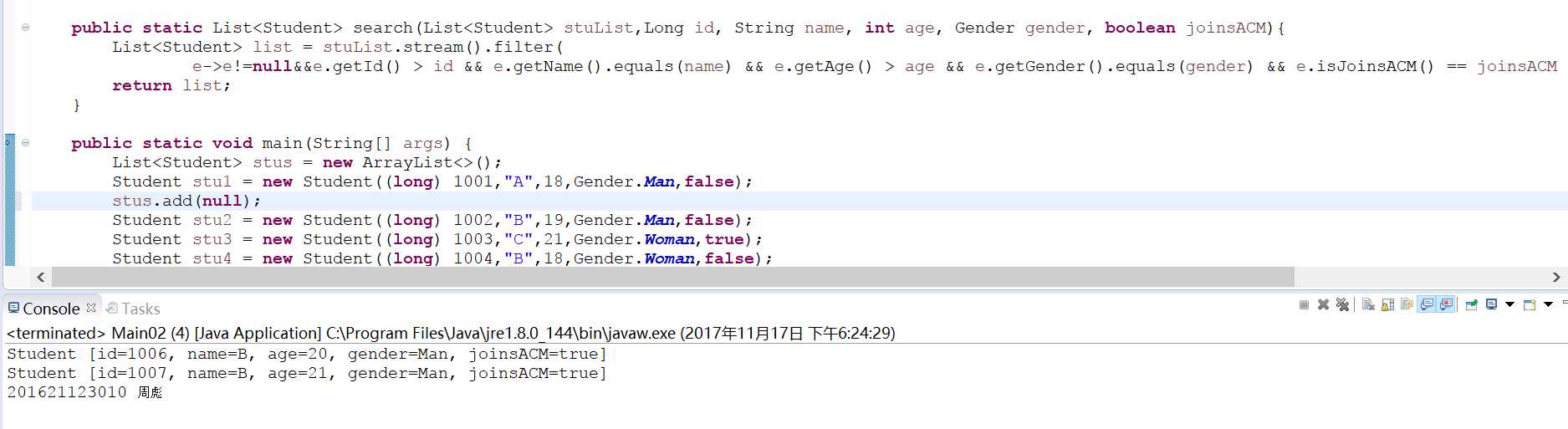This screenshot has width=1568, height=429.
Task: Collapse the search method fold marker
Action: pyautogui.click(x=25, y=27)
